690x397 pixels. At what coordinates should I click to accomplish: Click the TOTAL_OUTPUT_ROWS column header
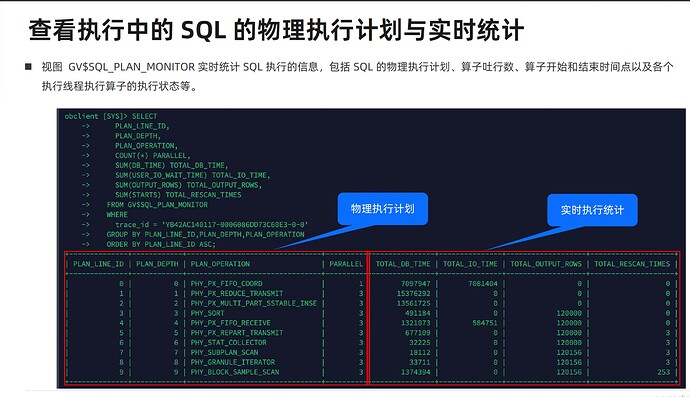coord(546,264)
